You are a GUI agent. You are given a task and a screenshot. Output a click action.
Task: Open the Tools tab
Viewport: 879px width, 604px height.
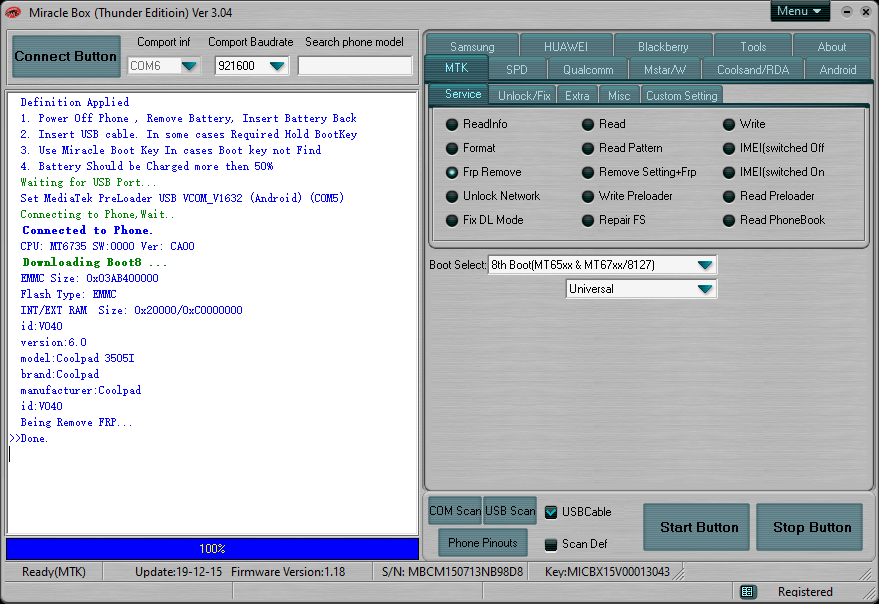pyautogui.click(x=753, y=47)
